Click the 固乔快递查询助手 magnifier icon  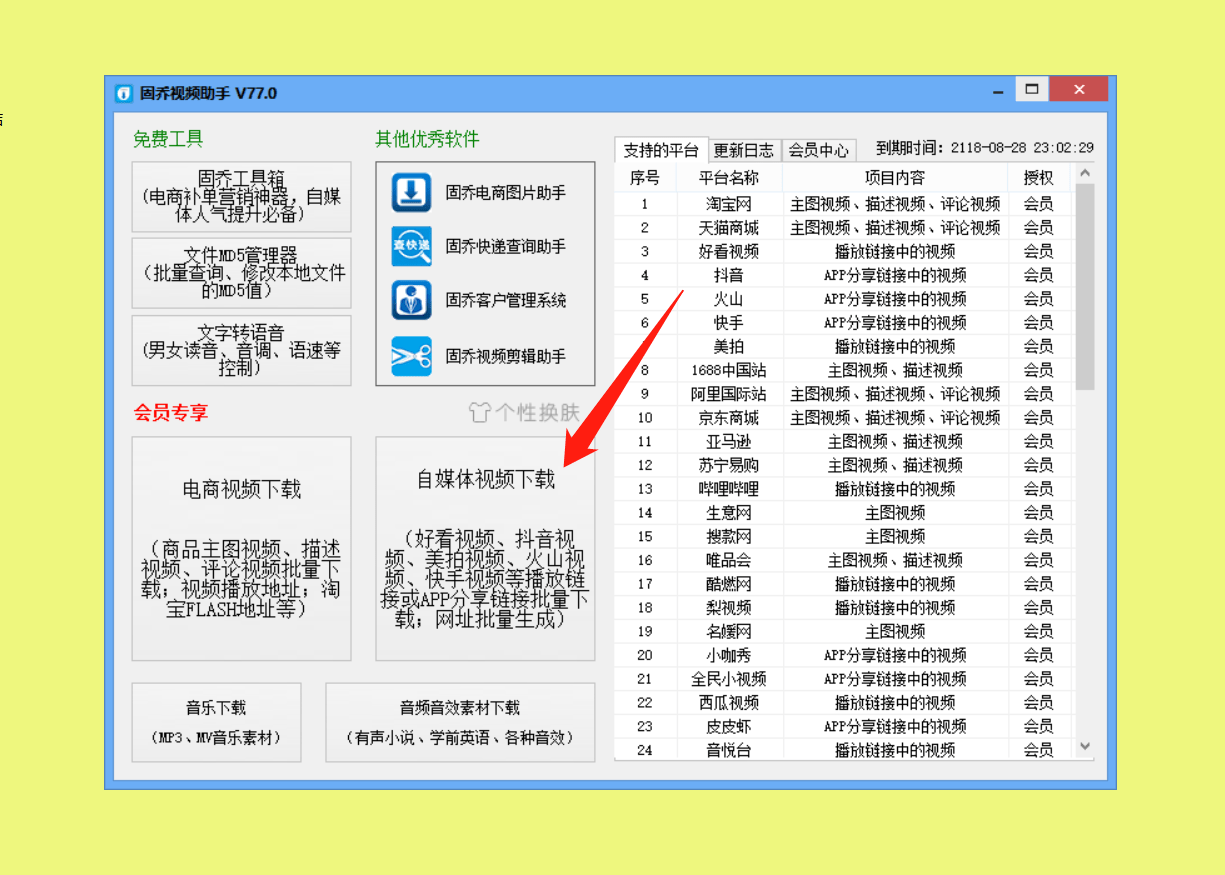(411, 247)
